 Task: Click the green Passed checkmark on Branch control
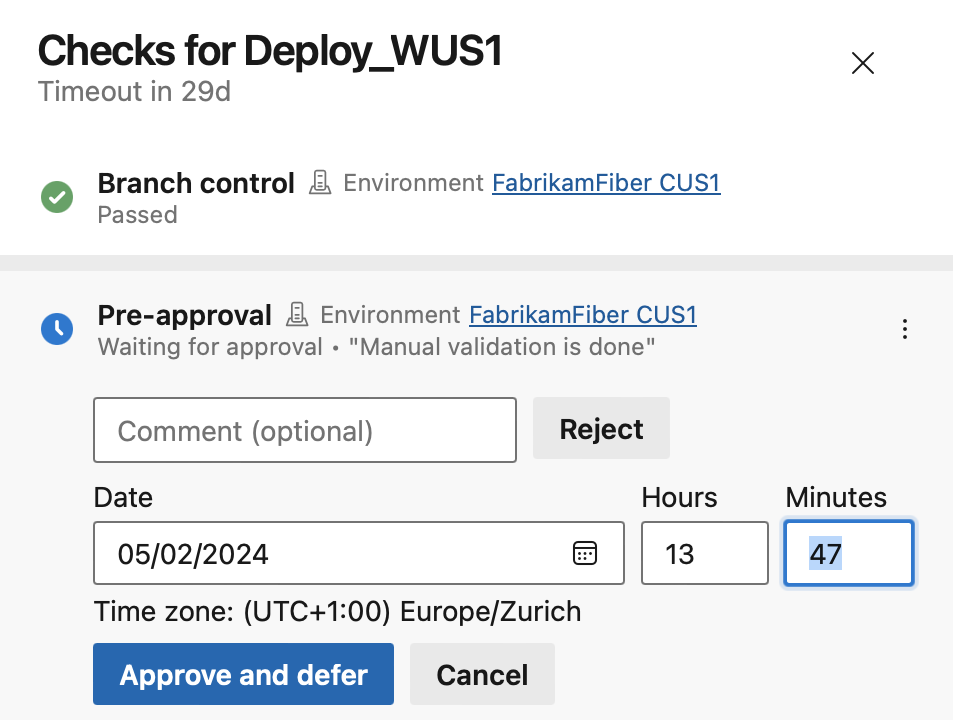tap(57, 197)
